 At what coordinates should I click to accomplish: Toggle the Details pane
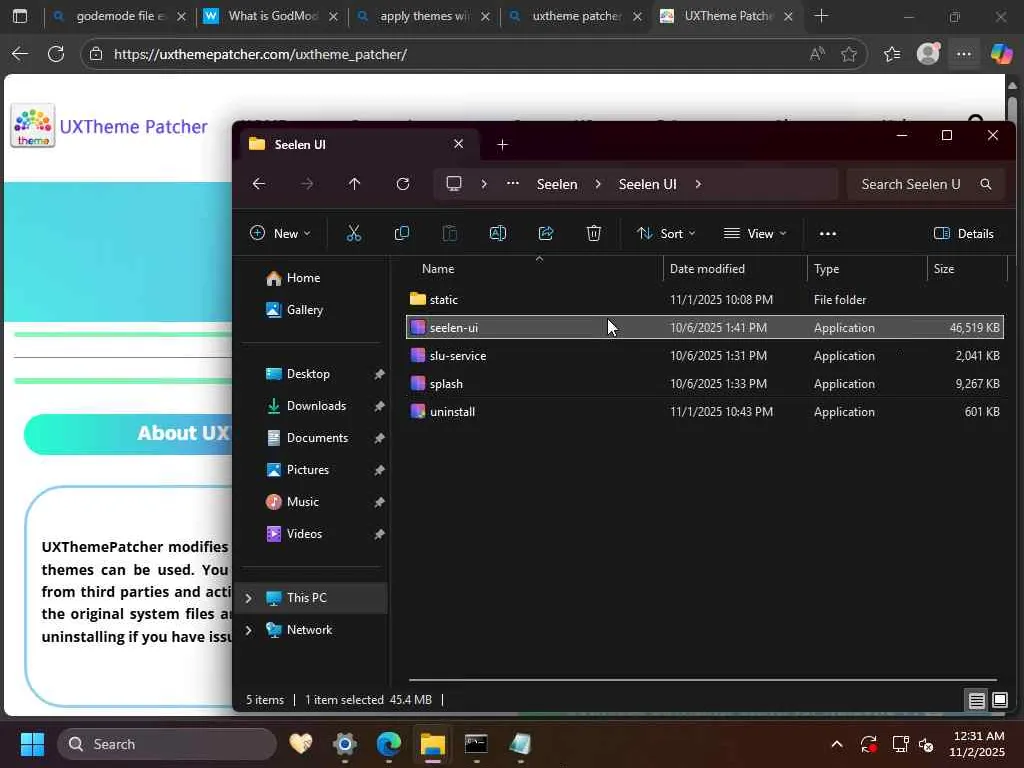pos(964,234)
